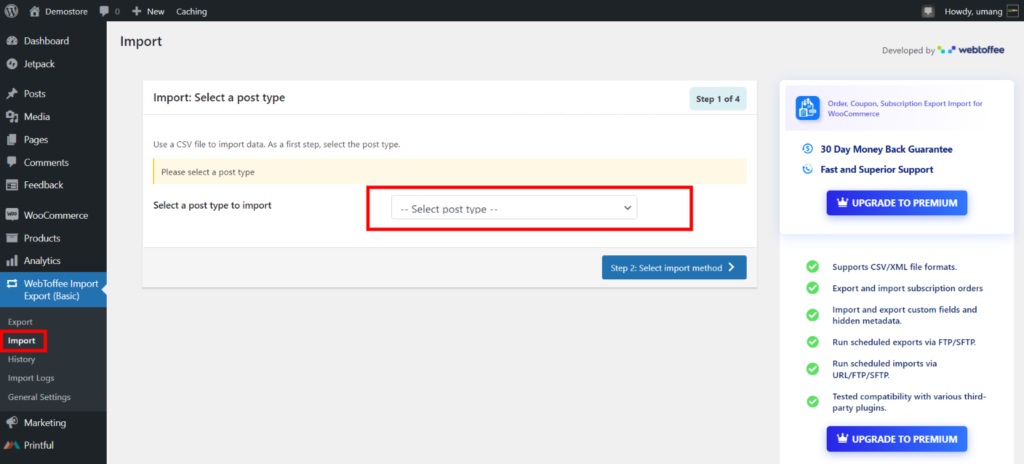
Task: Click the WebToffee logo link
Action: 971,50
